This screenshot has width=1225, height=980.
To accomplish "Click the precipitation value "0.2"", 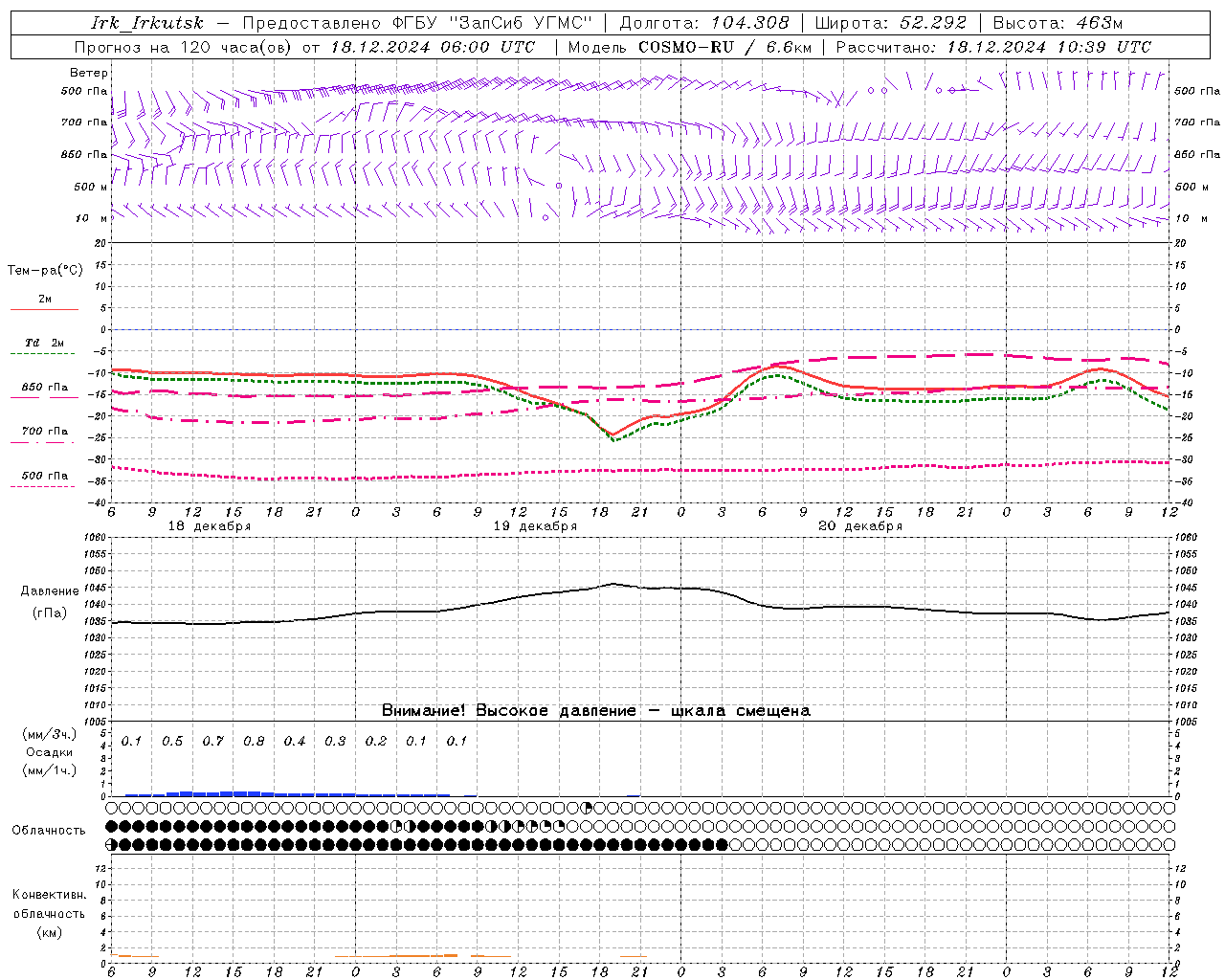I will pyautogui.click(x=375, y=742).
